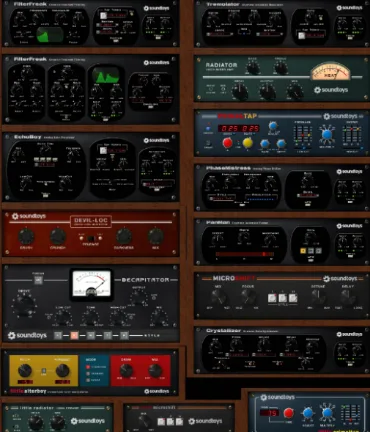Image resolution: width=370 pixels, height=432 pixels.
Task: Click the Soundtoys logo on EchoBoy
Action: click(156, 140)
